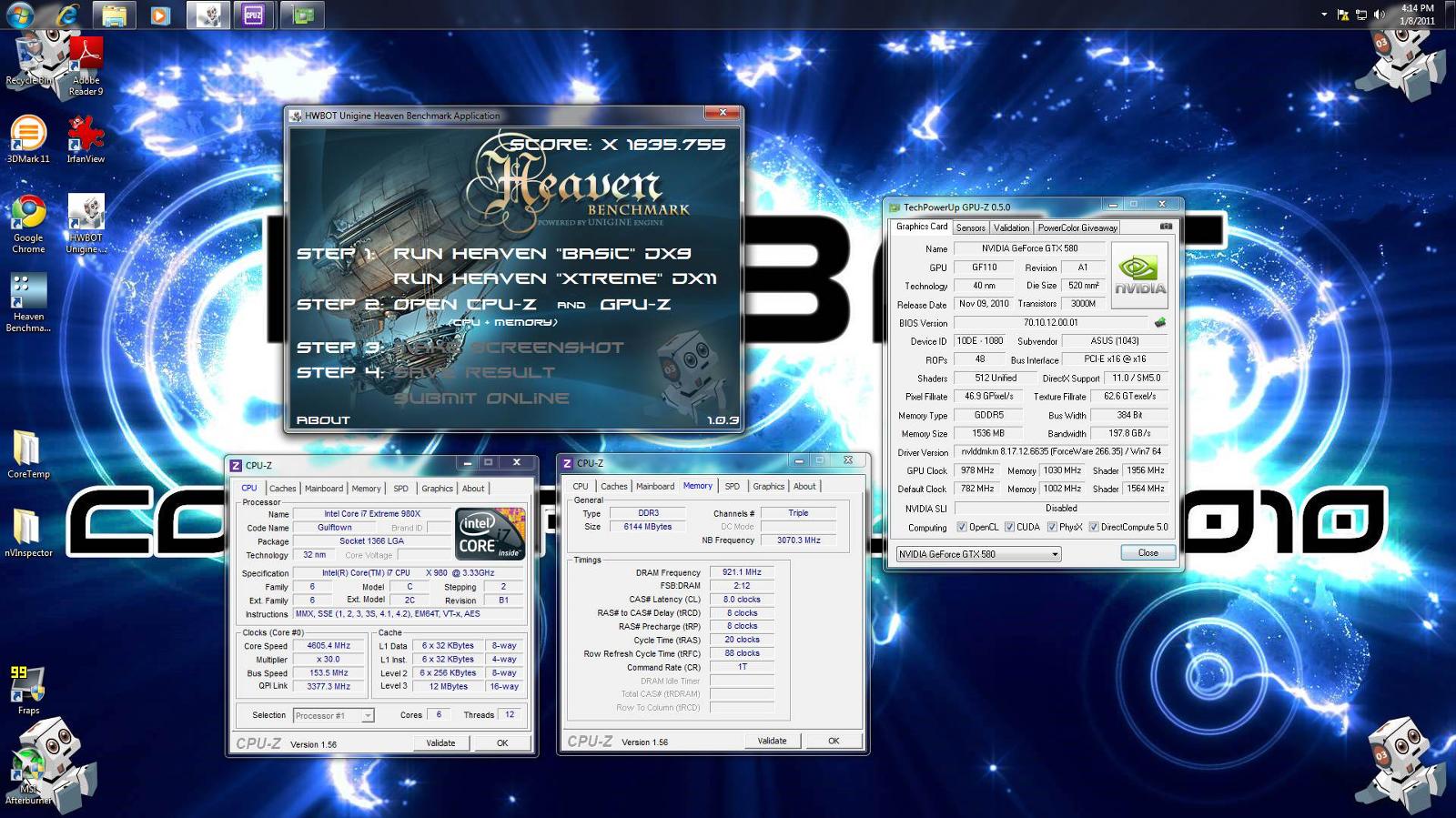This screenshot has height=818, width=1456.
Task: Toggle the CUDA checkbox in GPU-Z
Action: click(1009, 527)
